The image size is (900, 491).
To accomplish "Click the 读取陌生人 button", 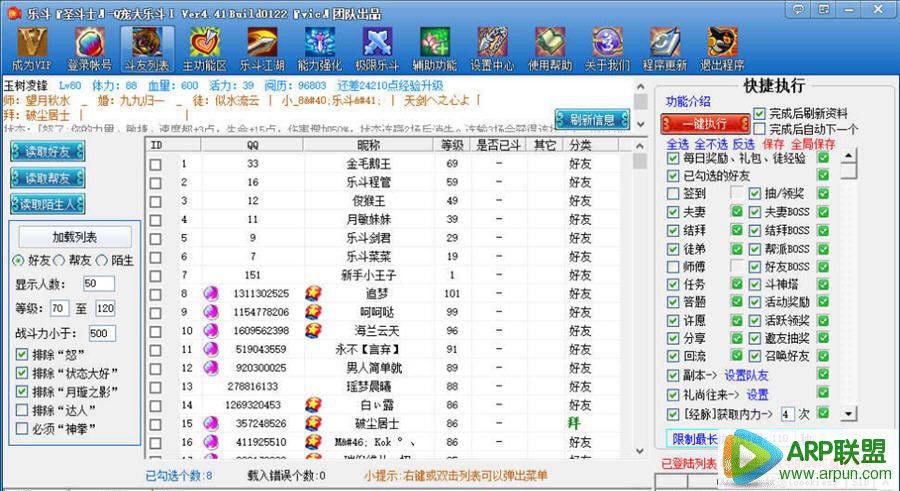I will [48, 204].
